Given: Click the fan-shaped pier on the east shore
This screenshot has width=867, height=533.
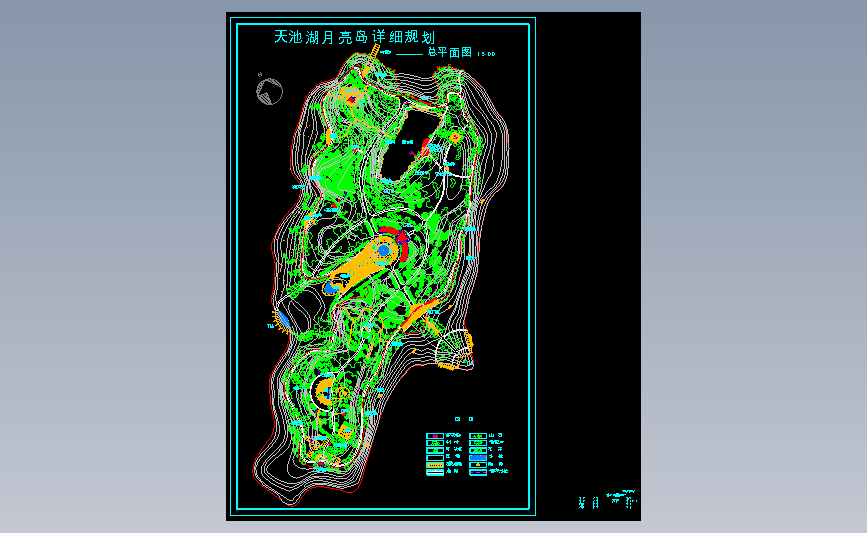Looking at the screenshot, I should pos(455,349).
